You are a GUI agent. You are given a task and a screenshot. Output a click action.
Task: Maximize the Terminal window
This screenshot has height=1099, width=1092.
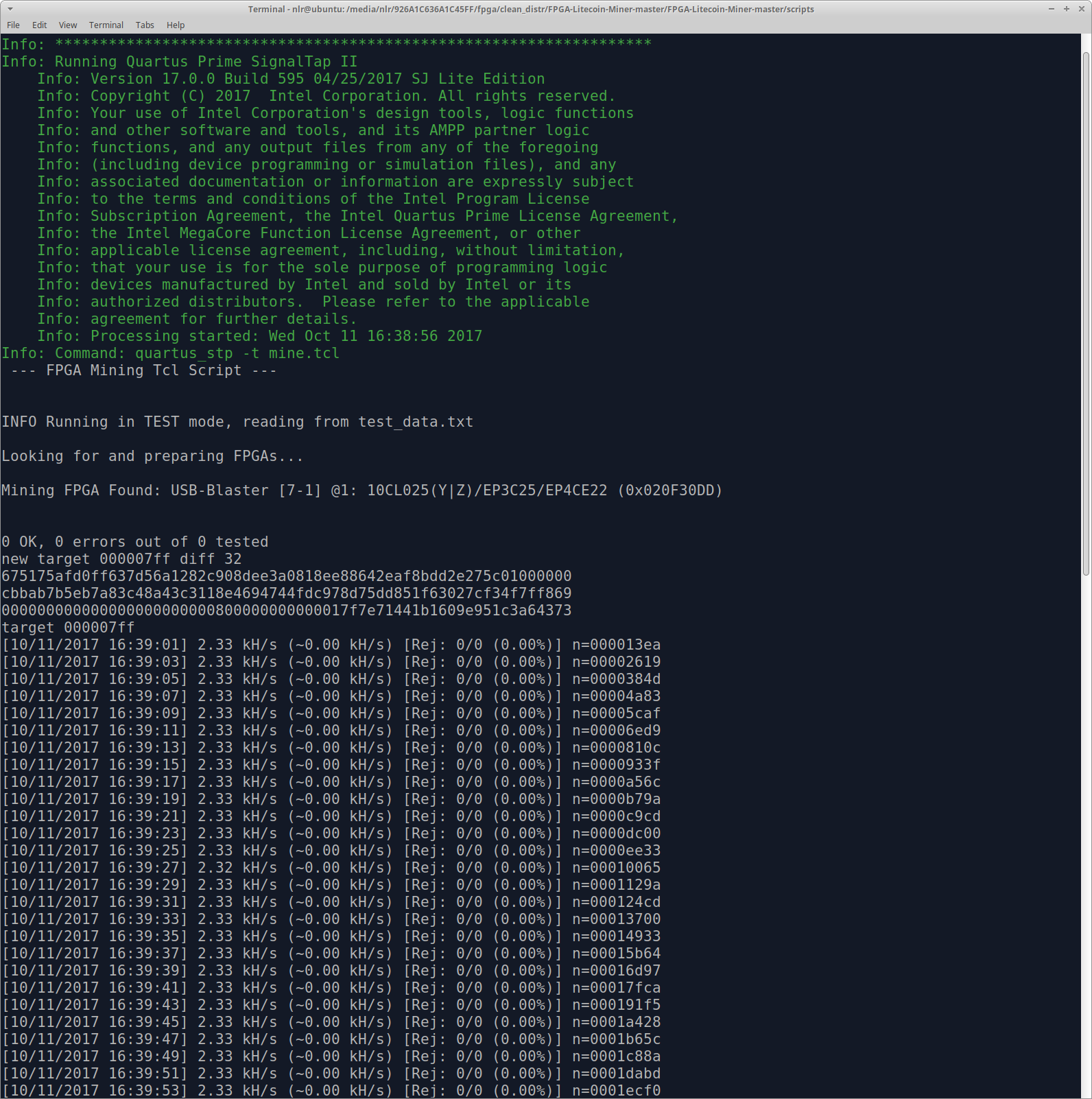[1066, 9]
